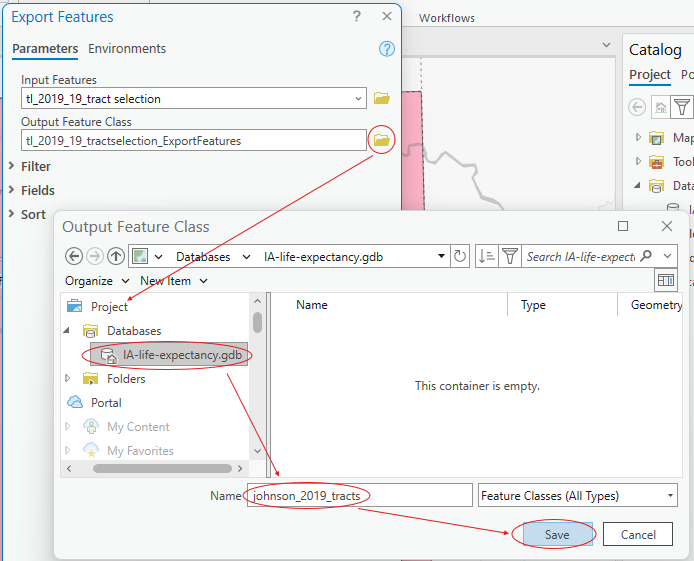Expand My Content node

[68, 426]
